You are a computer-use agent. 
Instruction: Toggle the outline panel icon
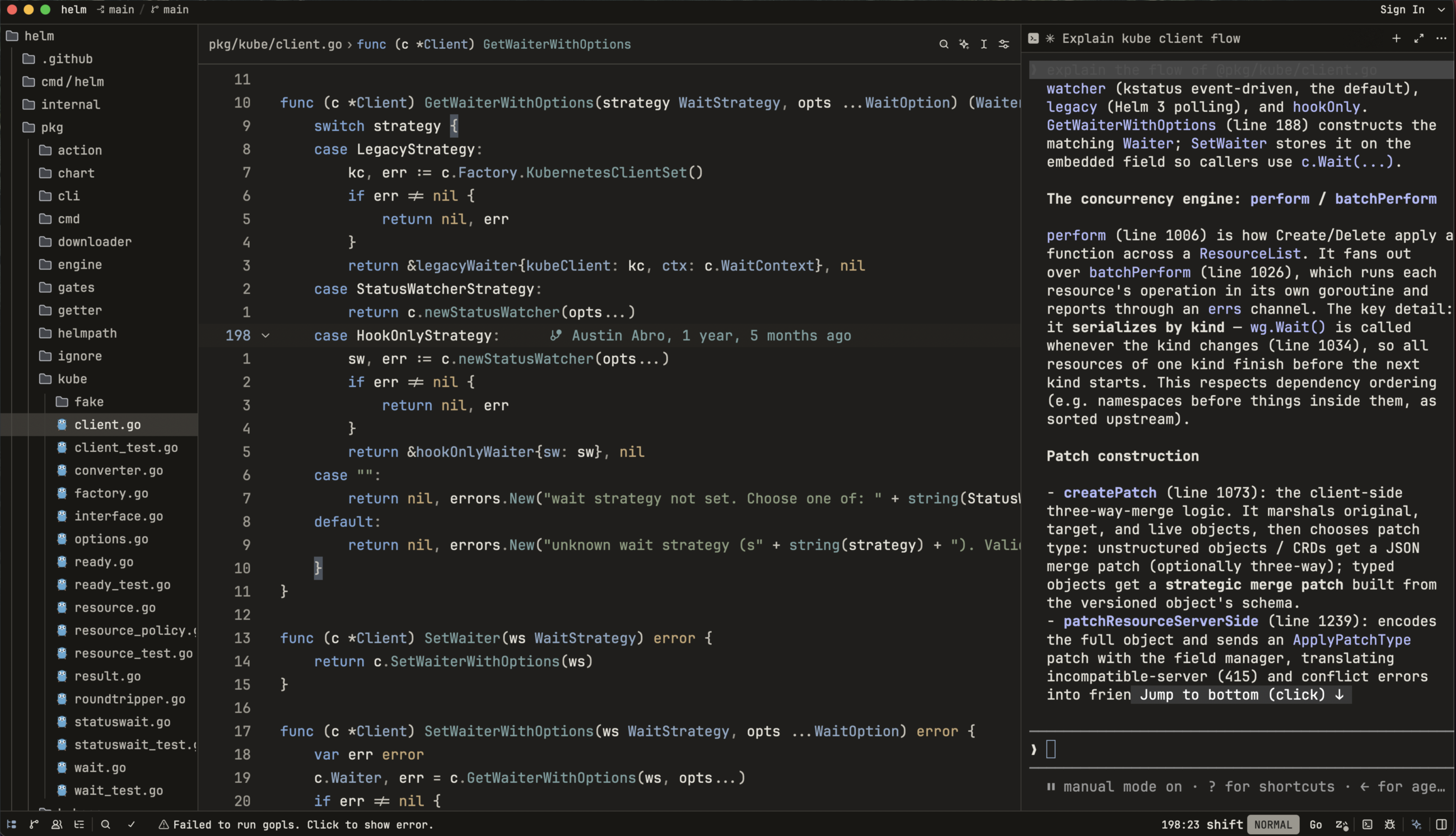pyautogui.click(x=79, y=824)
